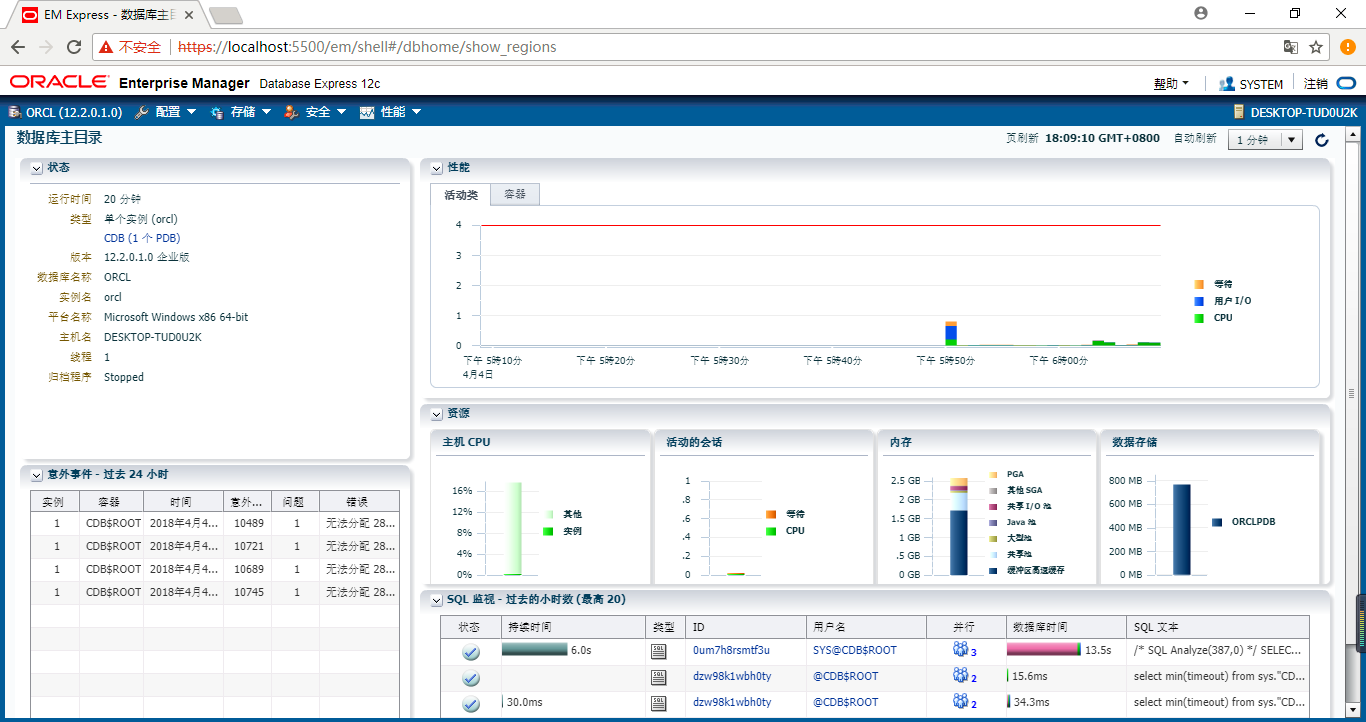The height and width of the screenshot is (722, 1366).
Task: Click incident number 10745 cell
Action: coord(248,592)
